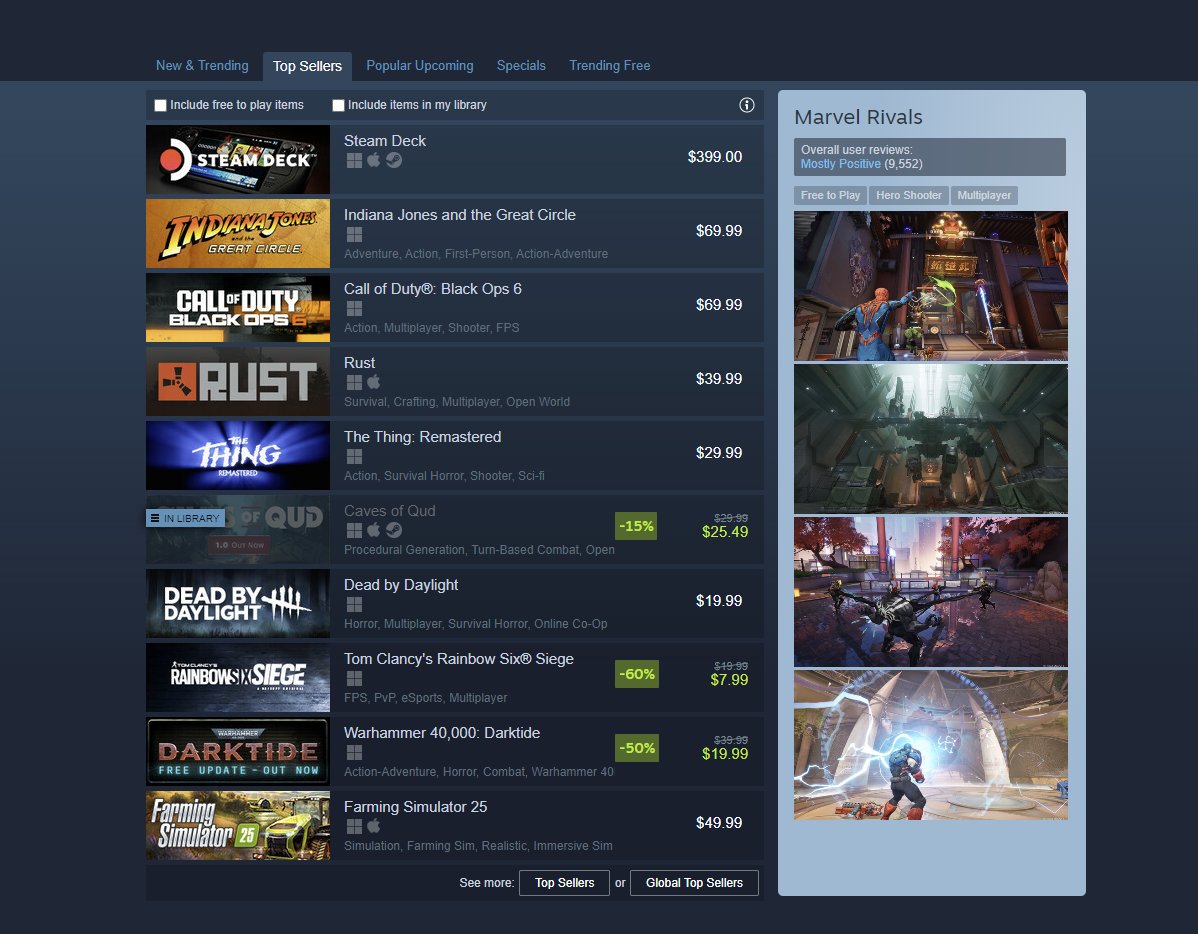The image size is (1198, 934).
Task: Open the Trending Free tab
Action: coord(610,66)
